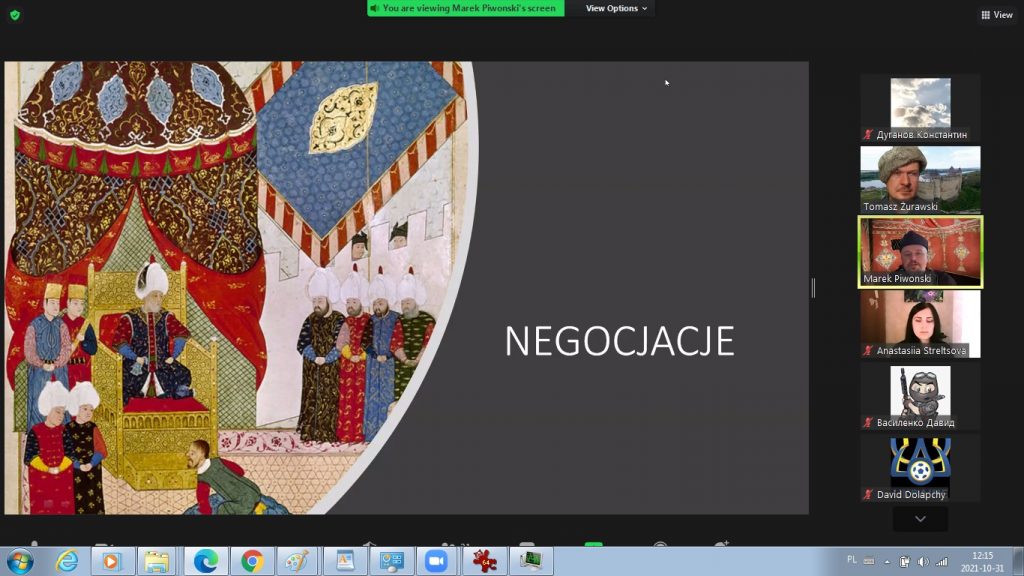Image resolution: width=1024 pixels, height=576 pixels.
Task: Click the 'You are viewing' screen share banner
Action: tap(465, 8)
